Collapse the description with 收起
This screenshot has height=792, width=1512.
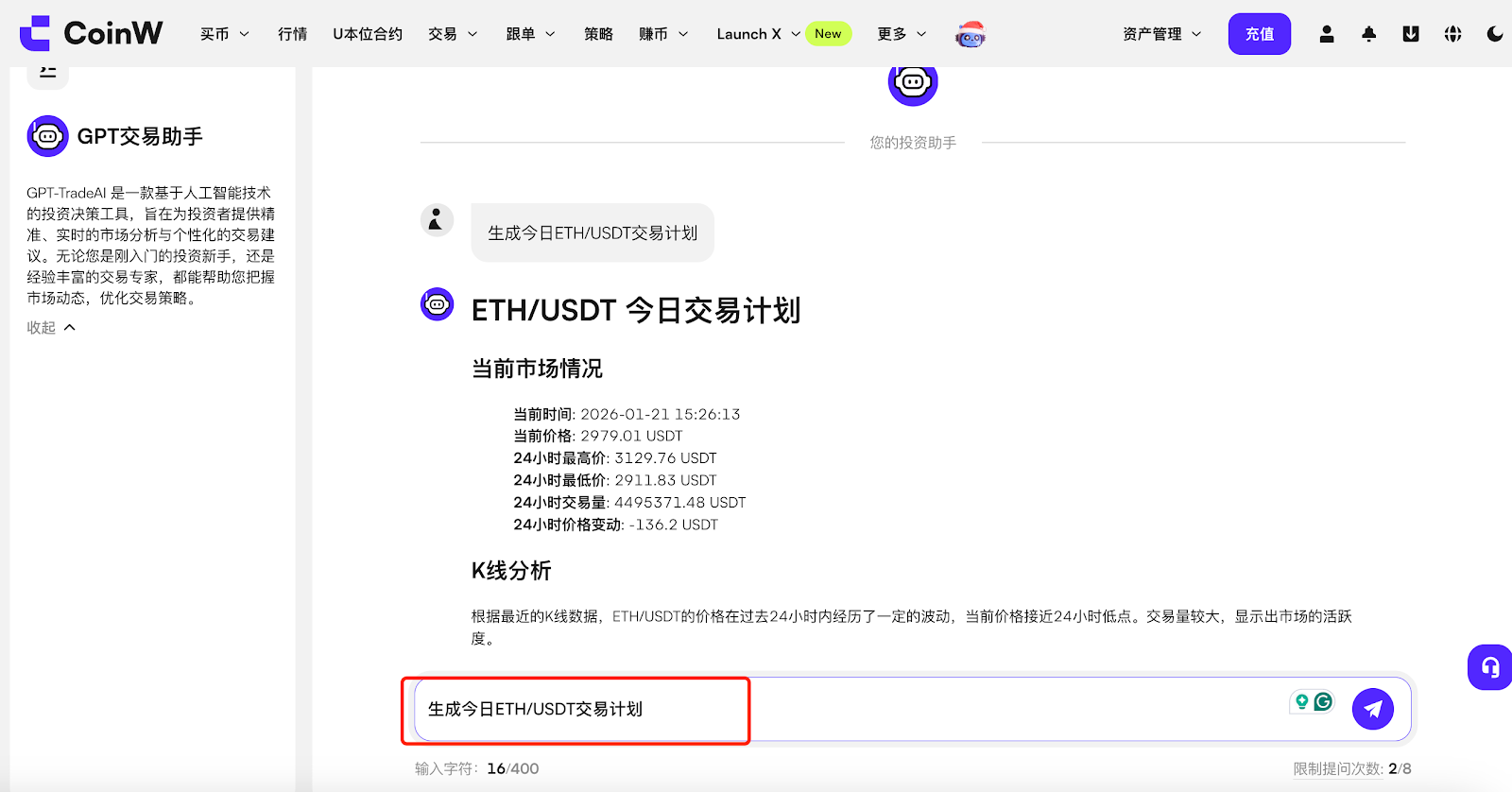[51, 328]
